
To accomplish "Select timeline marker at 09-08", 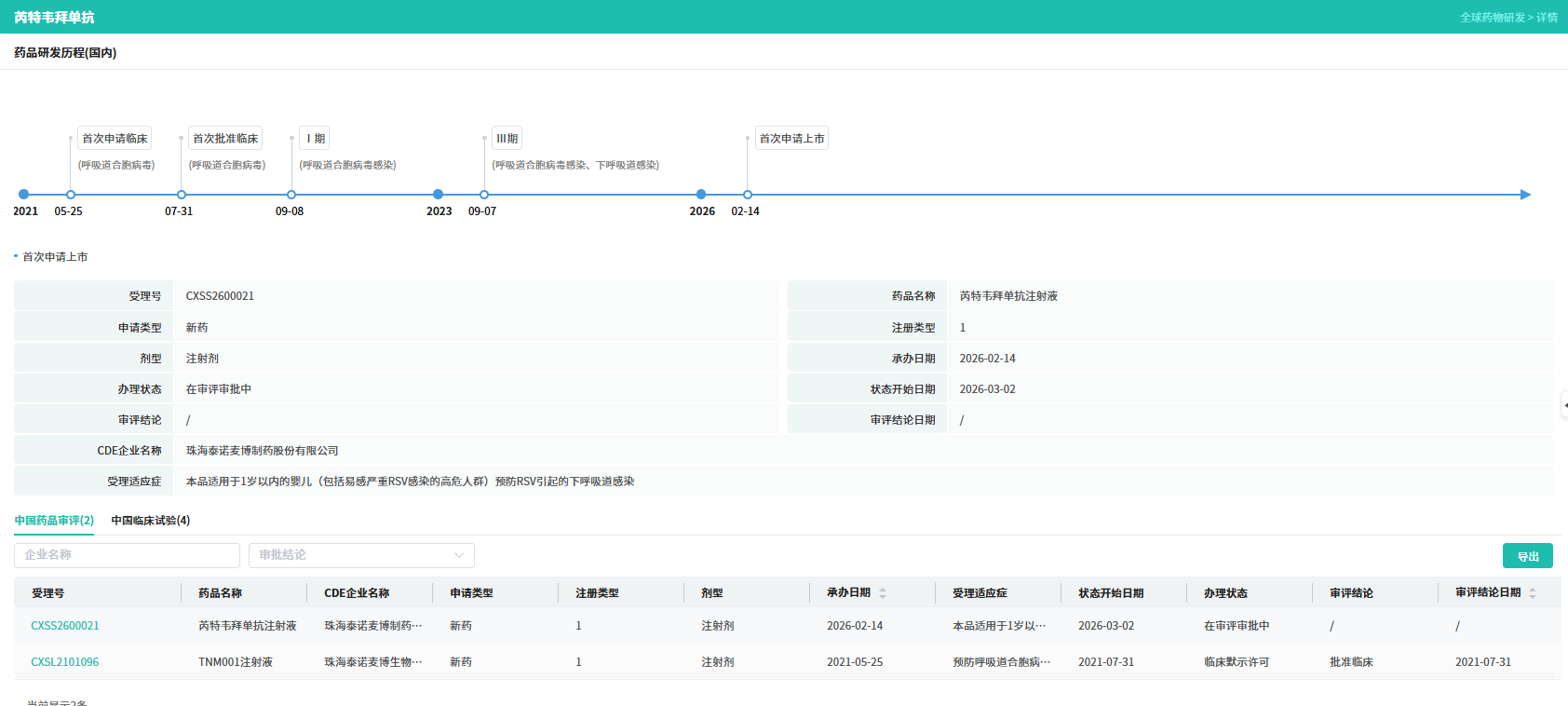I will 291,195.
